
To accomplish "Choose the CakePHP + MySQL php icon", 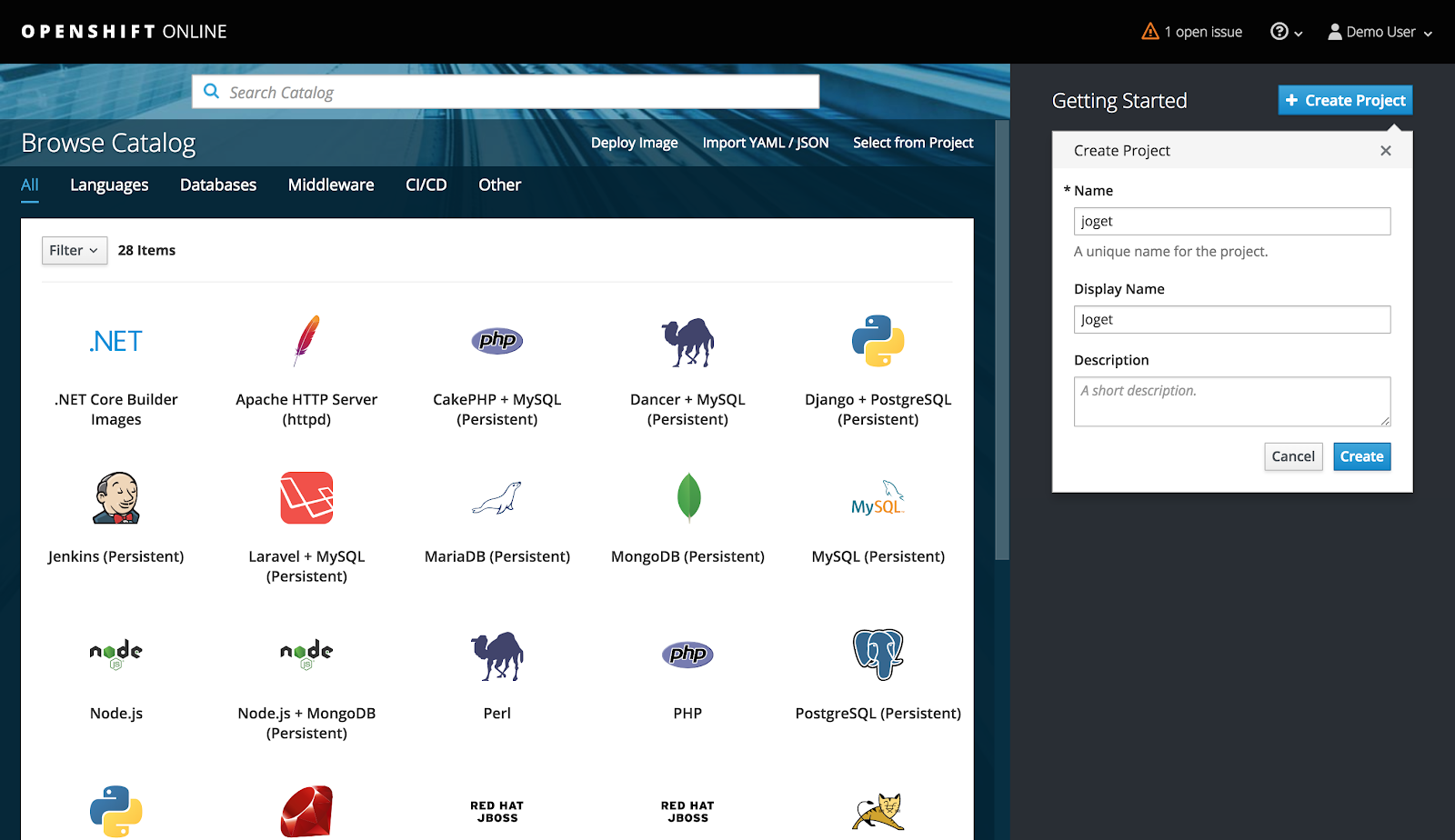I will (497, 341).
